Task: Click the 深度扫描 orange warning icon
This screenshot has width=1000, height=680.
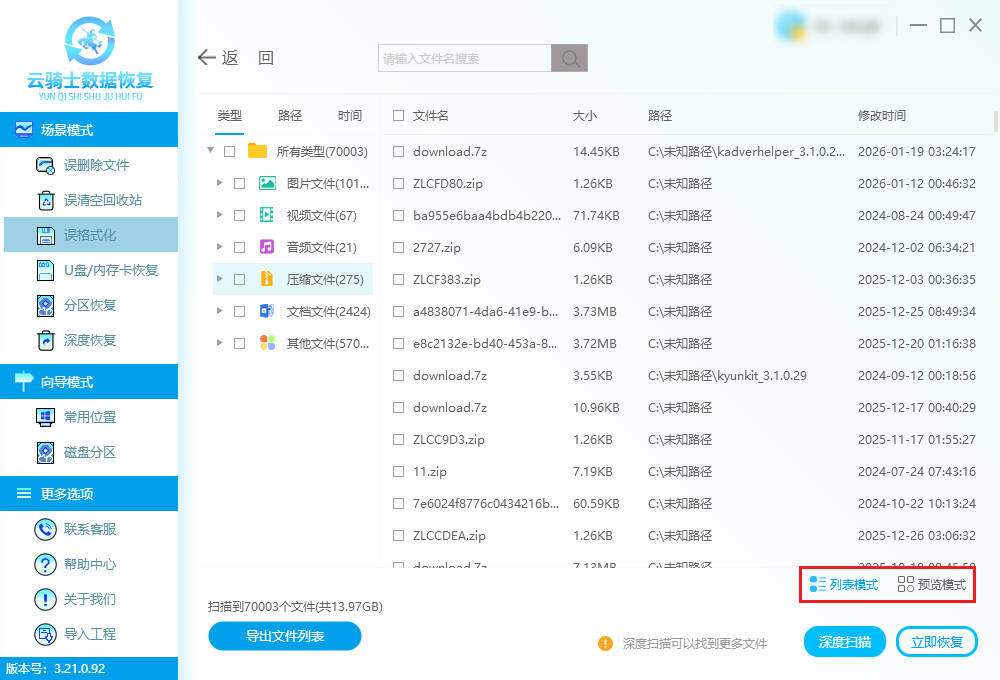Action: [x=605, y=643]
